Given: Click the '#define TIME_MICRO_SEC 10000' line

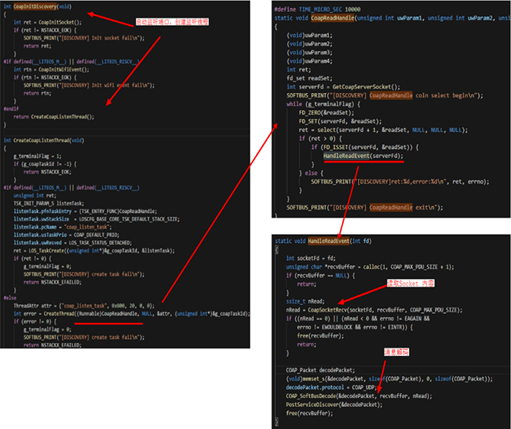Looking at the screenshot, I should [x=317, y=9].
